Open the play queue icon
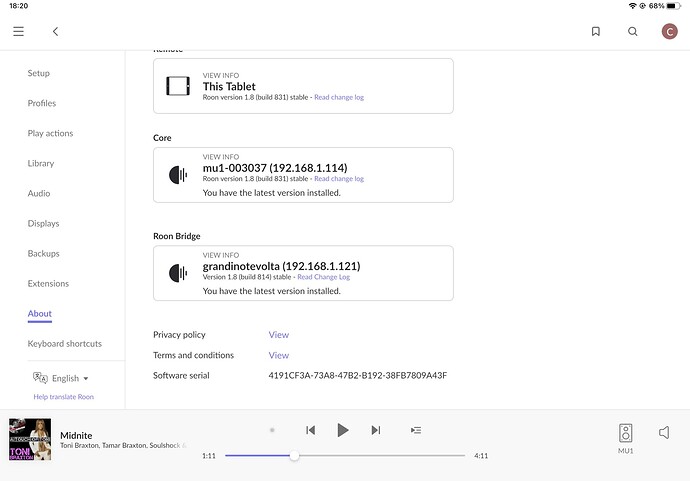690x481 pixels. (416, 430)
